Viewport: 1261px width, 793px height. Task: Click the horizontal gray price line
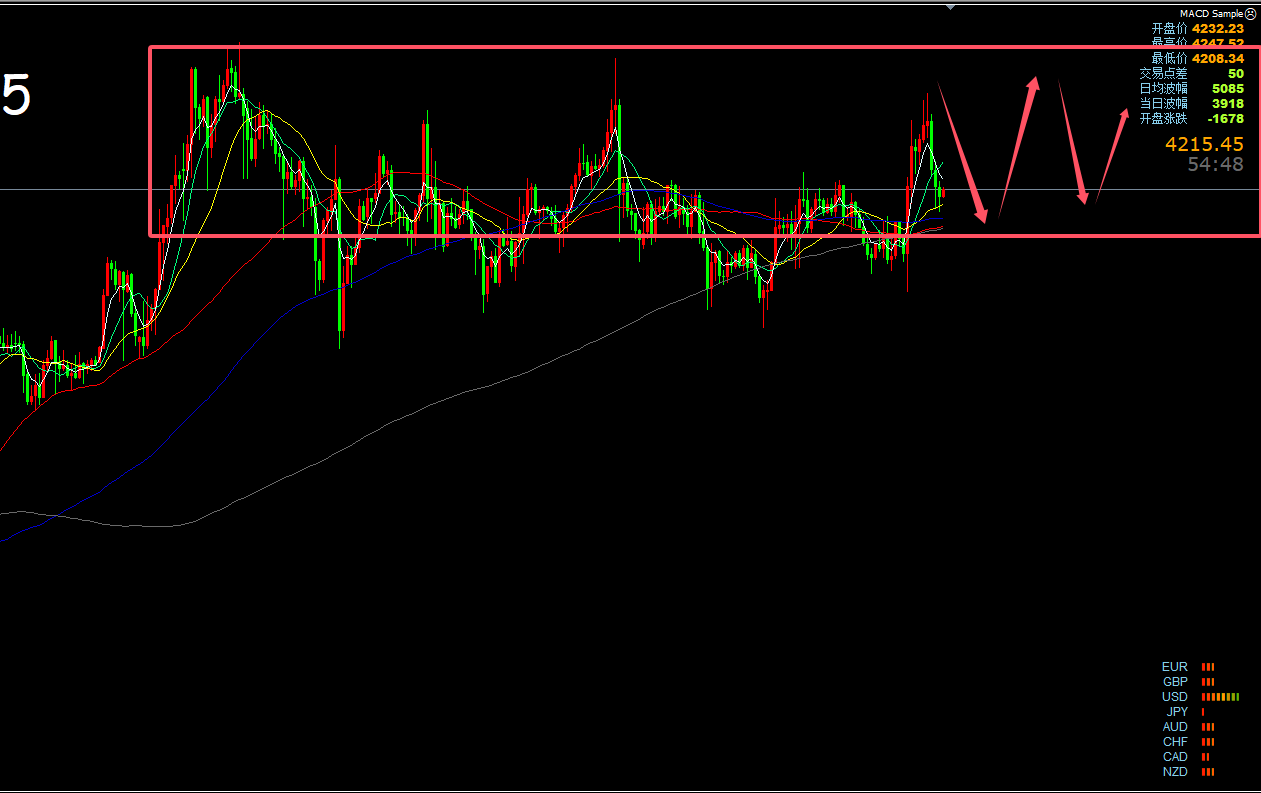click(x=630, y=189)
